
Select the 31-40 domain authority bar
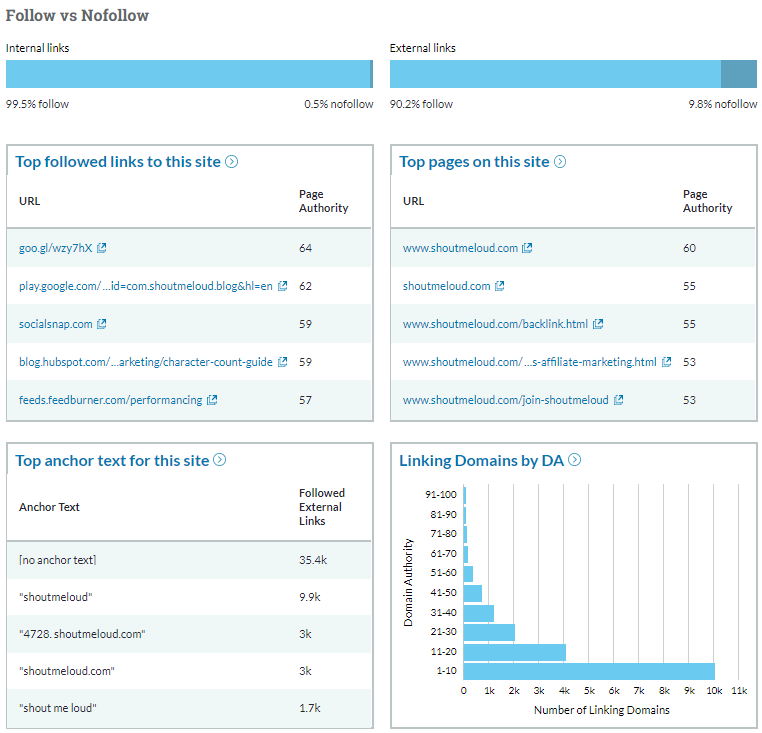click(x=479, y=613)
